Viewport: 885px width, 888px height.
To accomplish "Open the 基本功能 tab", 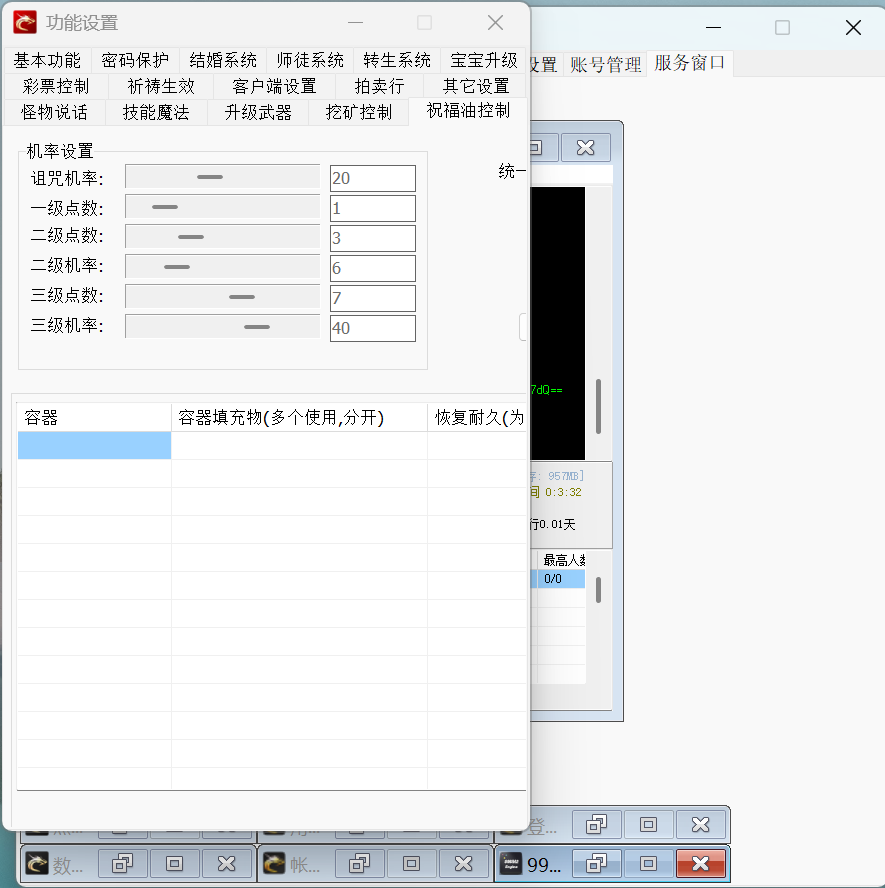I will pyautogui.click(x=48, y=61).
